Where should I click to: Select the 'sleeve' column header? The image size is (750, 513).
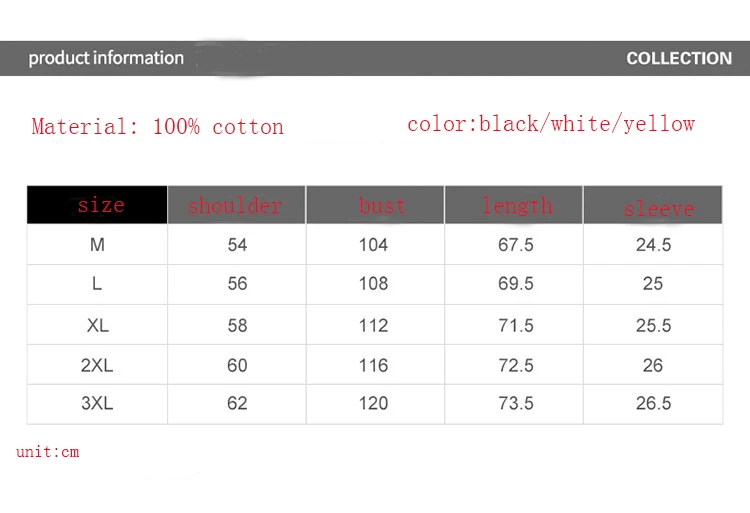[x=653, y=205]
